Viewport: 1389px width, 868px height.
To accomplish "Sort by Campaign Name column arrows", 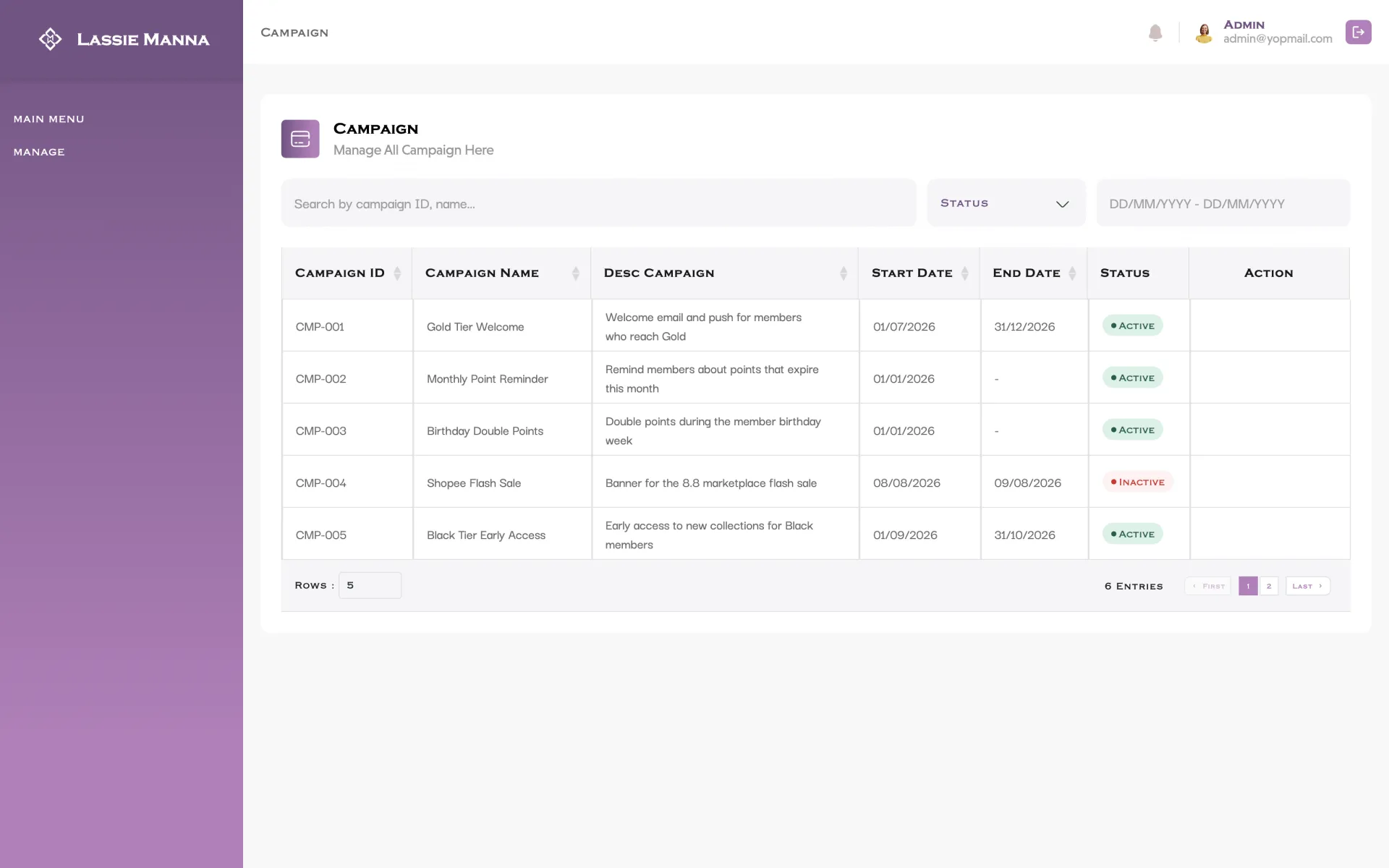I will click(576, 273).
